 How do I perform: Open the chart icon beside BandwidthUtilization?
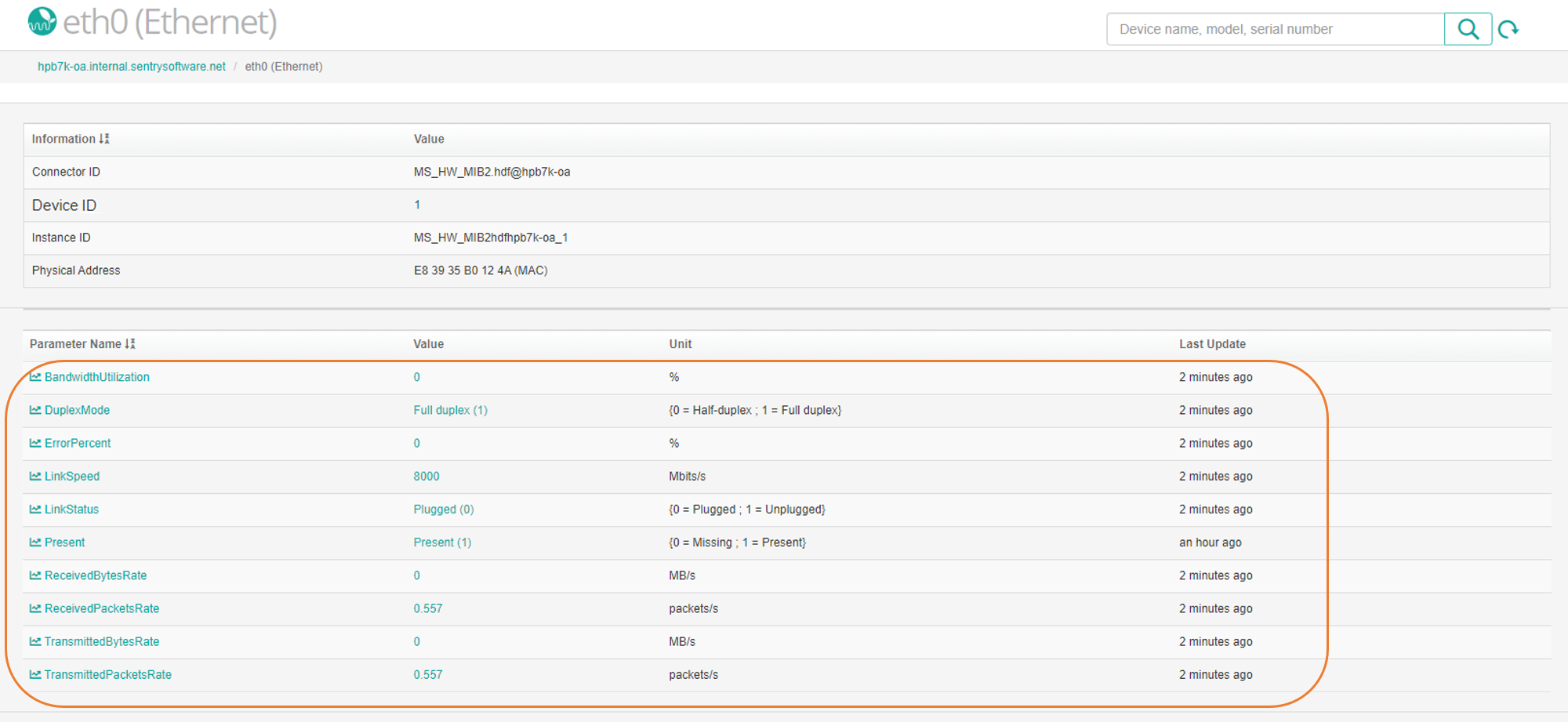coord(34,377)
